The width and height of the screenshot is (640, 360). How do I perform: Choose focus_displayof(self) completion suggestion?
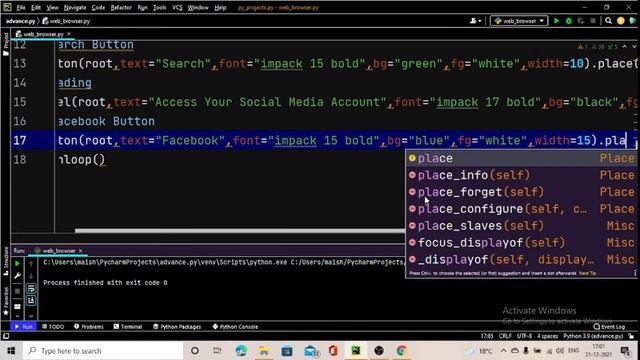pos(521,242)
